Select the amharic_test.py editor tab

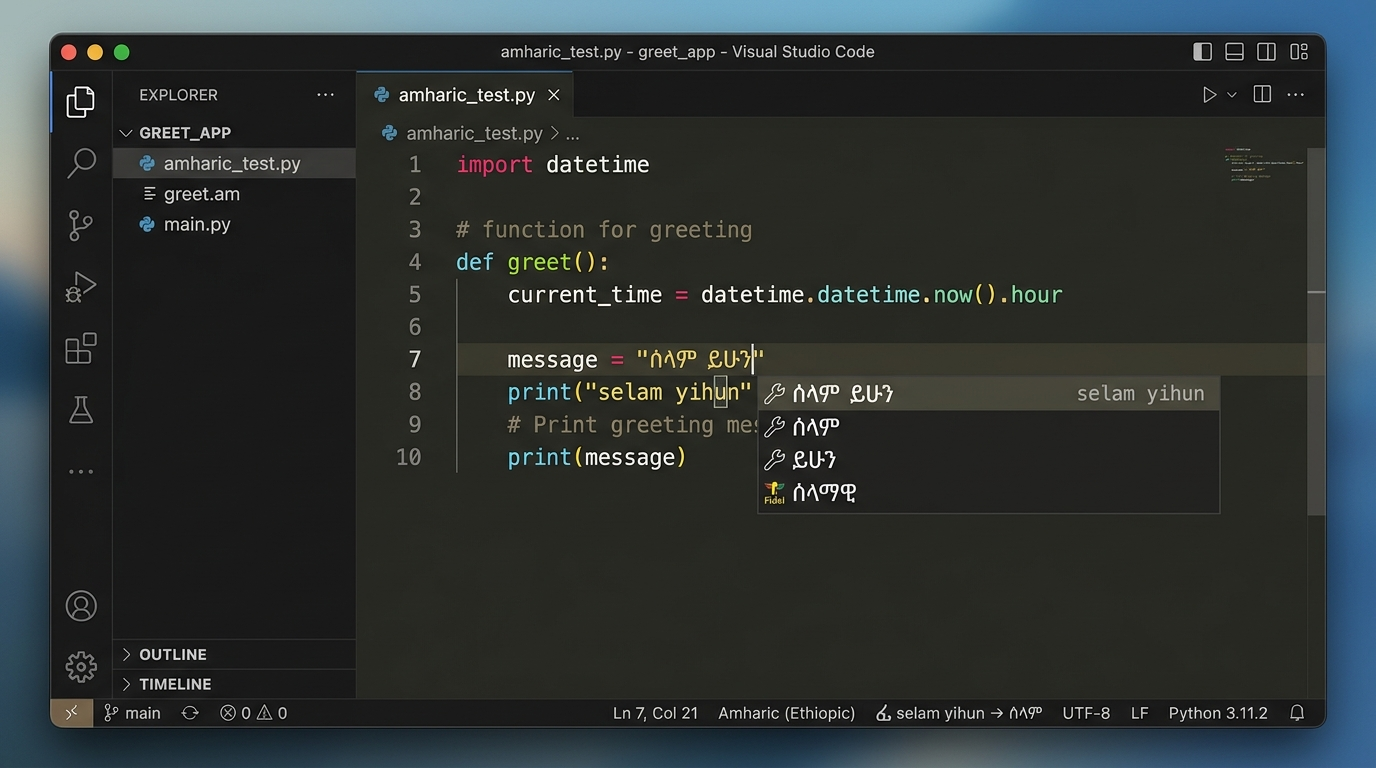pos(465,95)
